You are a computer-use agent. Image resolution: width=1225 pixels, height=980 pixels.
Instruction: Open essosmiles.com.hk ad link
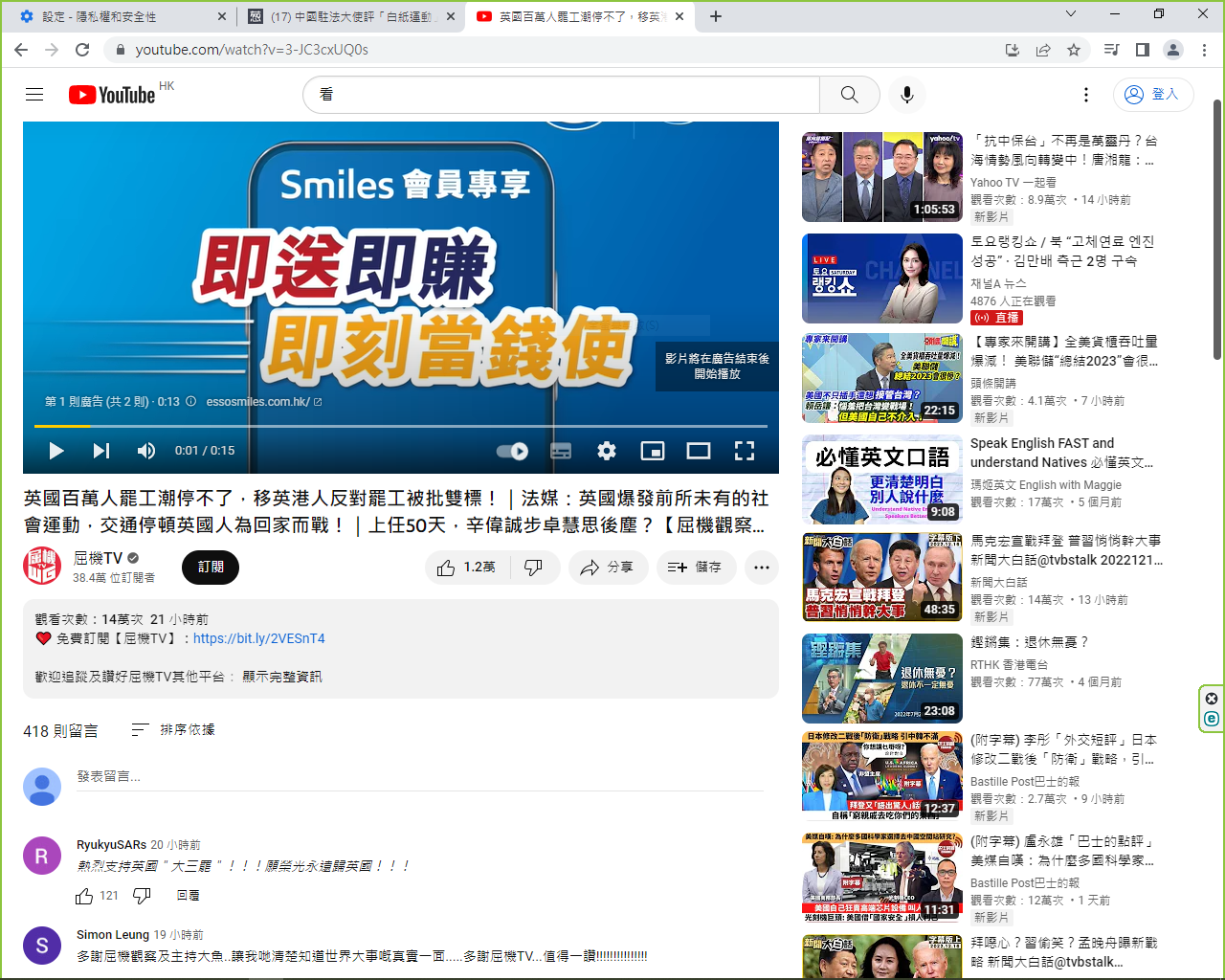point(263,402)
